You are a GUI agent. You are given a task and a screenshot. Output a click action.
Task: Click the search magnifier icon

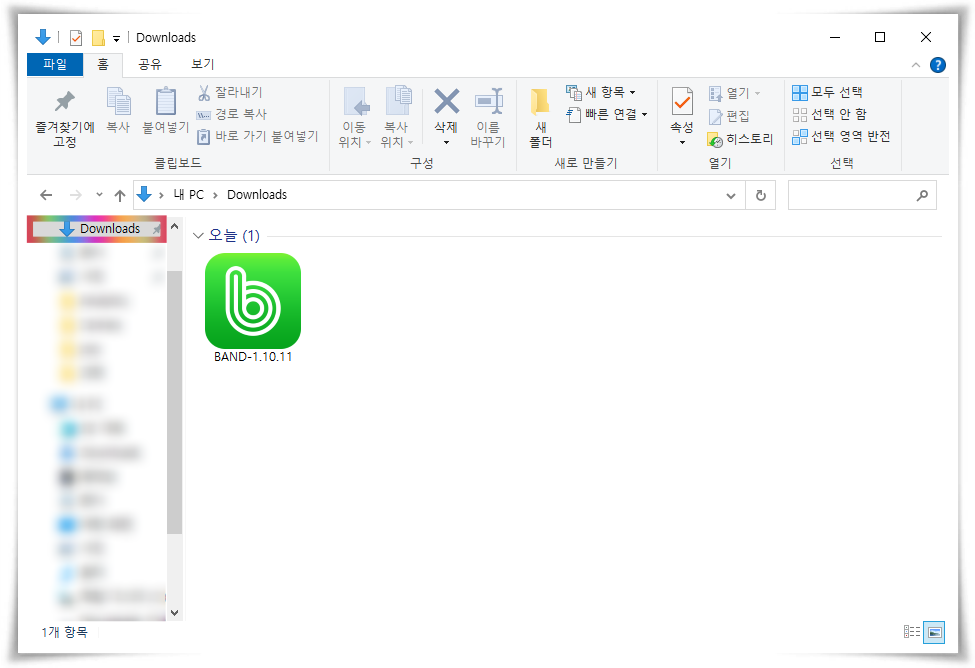(922, 195)
